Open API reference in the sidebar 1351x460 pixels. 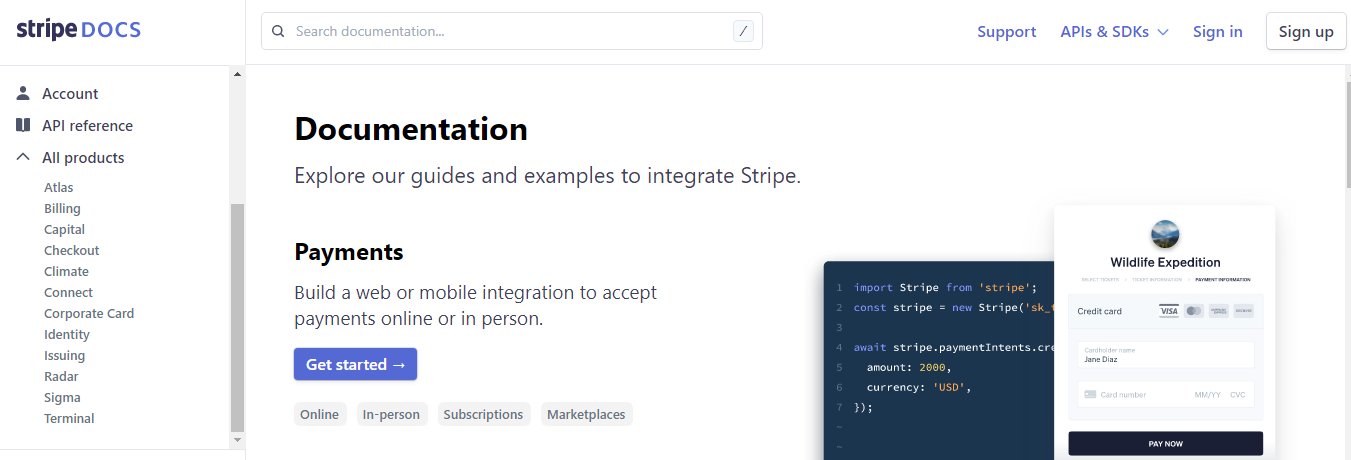coord(87,125)
